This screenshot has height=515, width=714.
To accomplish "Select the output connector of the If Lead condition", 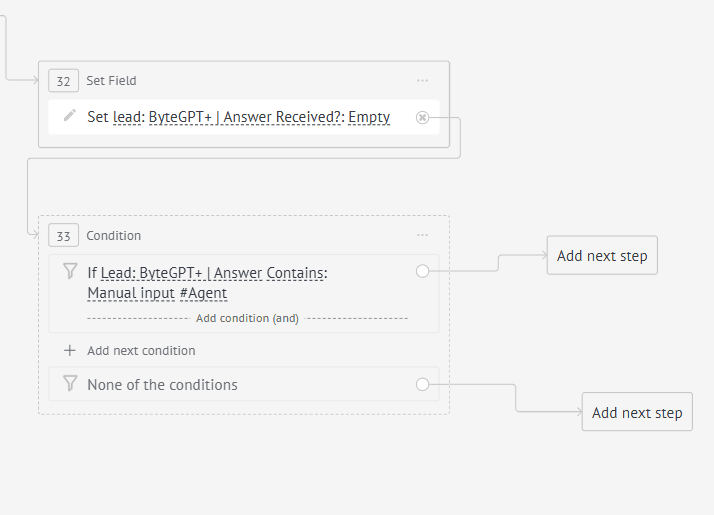I will (x=422, y=271).
